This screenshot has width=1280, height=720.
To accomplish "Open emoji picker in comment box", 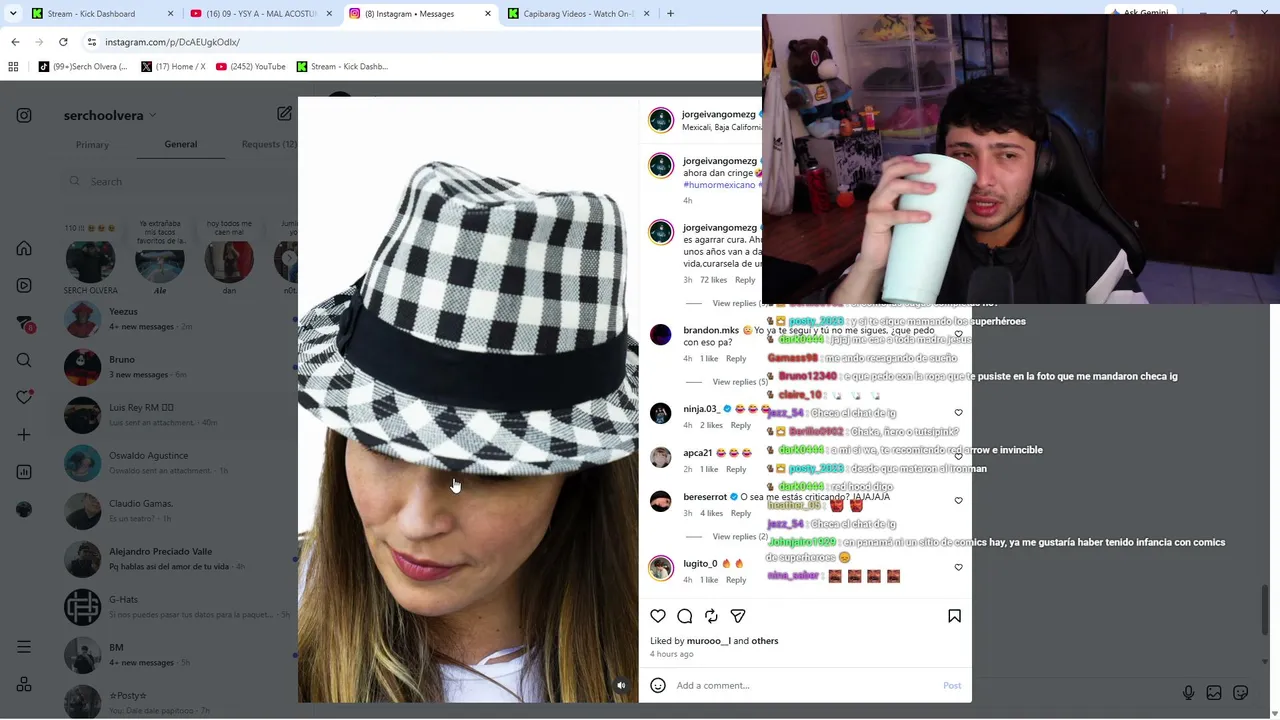I will (658, 685).
